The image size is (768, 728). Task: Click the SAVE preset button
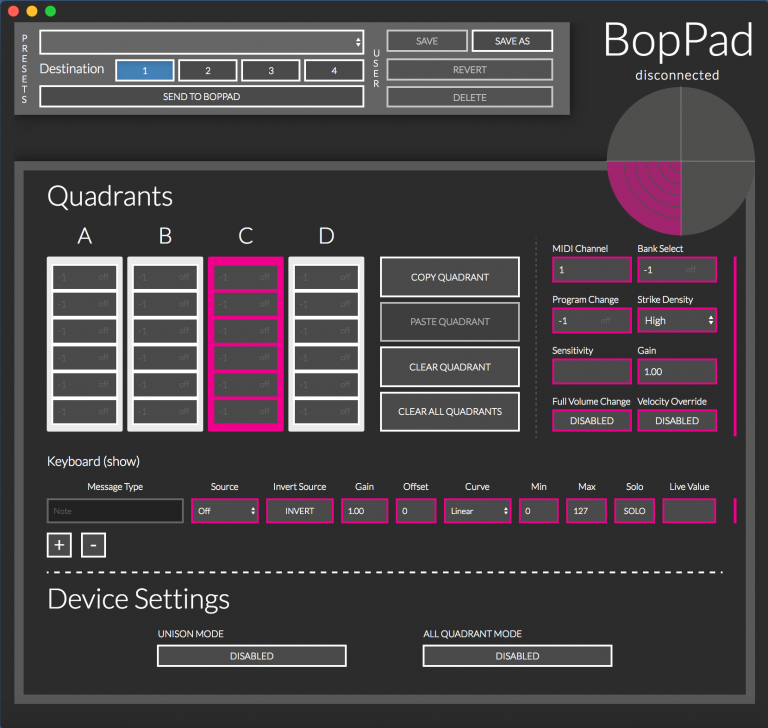(x=427, y=41)
